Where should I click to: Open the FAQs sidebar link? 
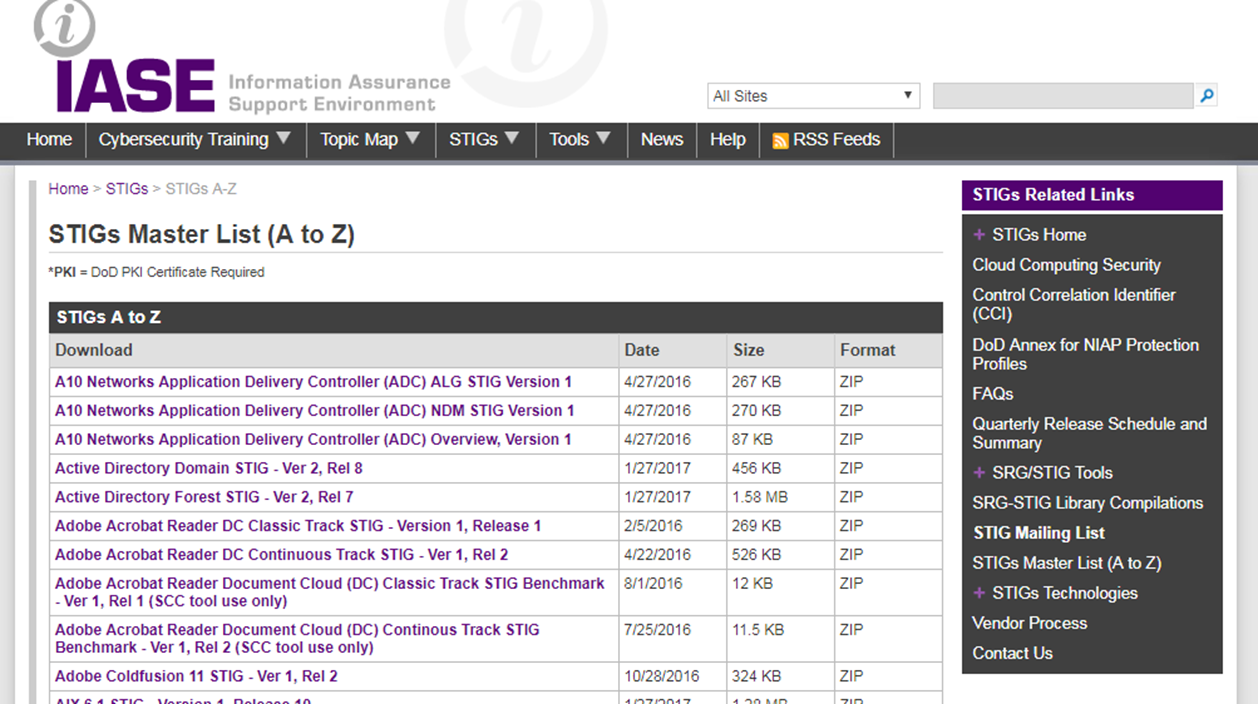pos(993,394)
